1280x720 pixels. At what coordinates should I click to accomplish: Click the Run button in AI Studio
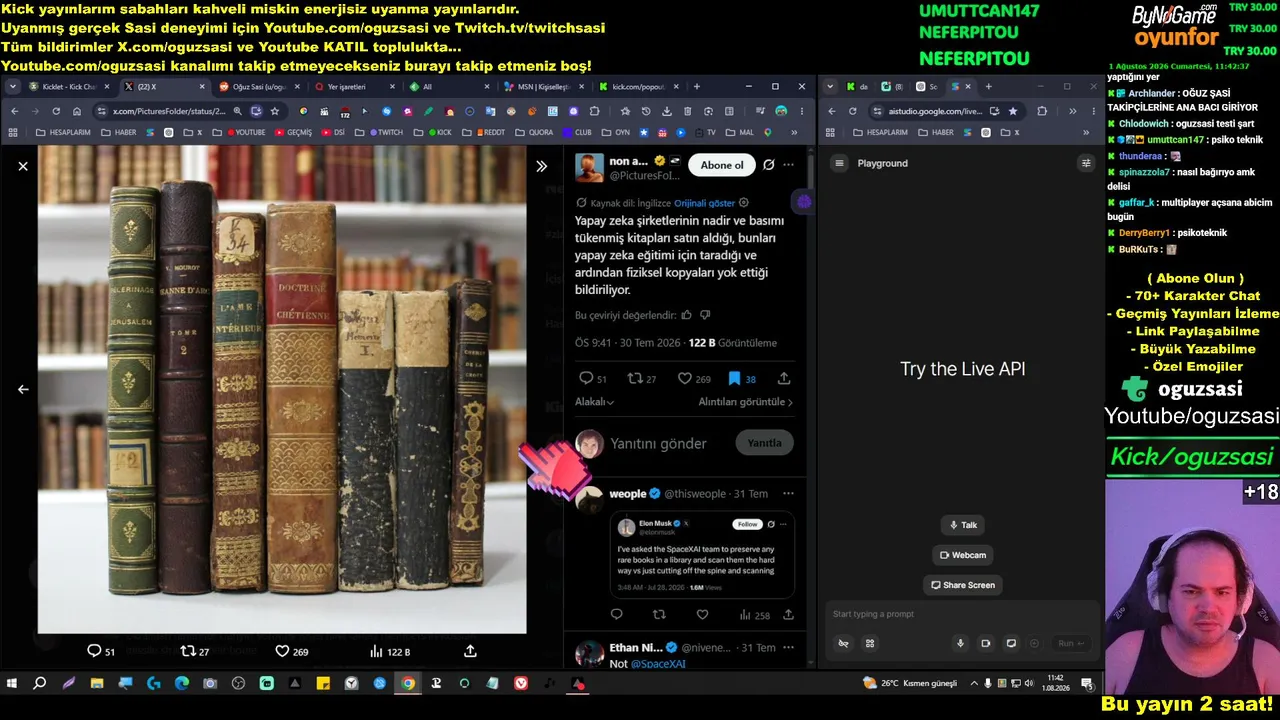(1071, 643)
